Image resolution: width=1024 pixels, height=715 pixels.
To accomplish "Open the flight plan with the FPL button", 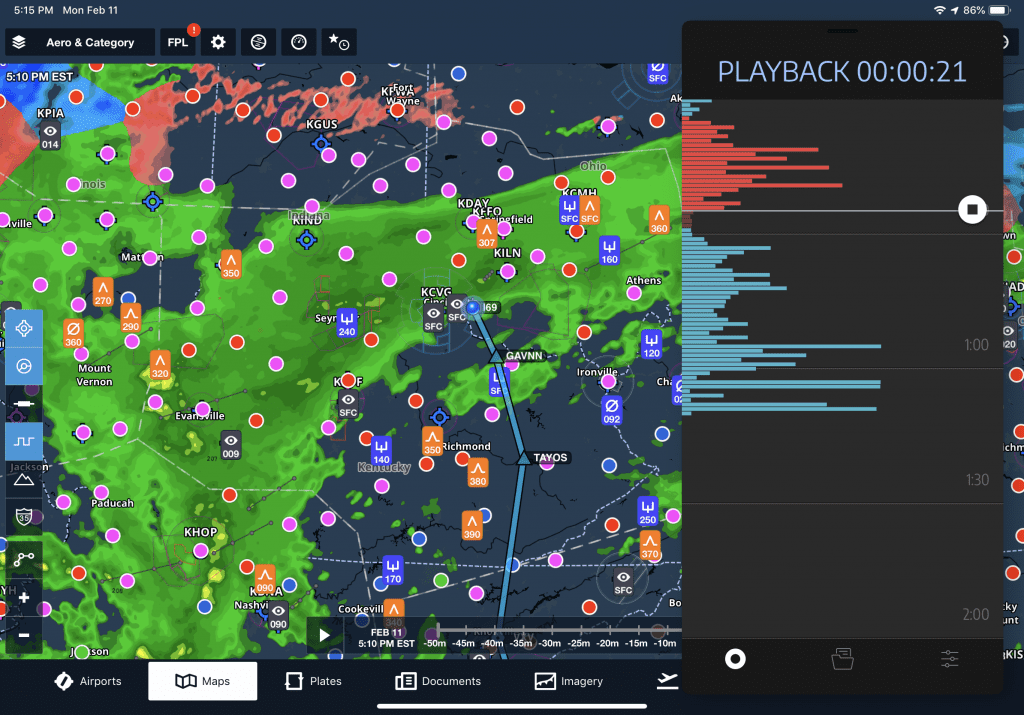I will (177, 42).
